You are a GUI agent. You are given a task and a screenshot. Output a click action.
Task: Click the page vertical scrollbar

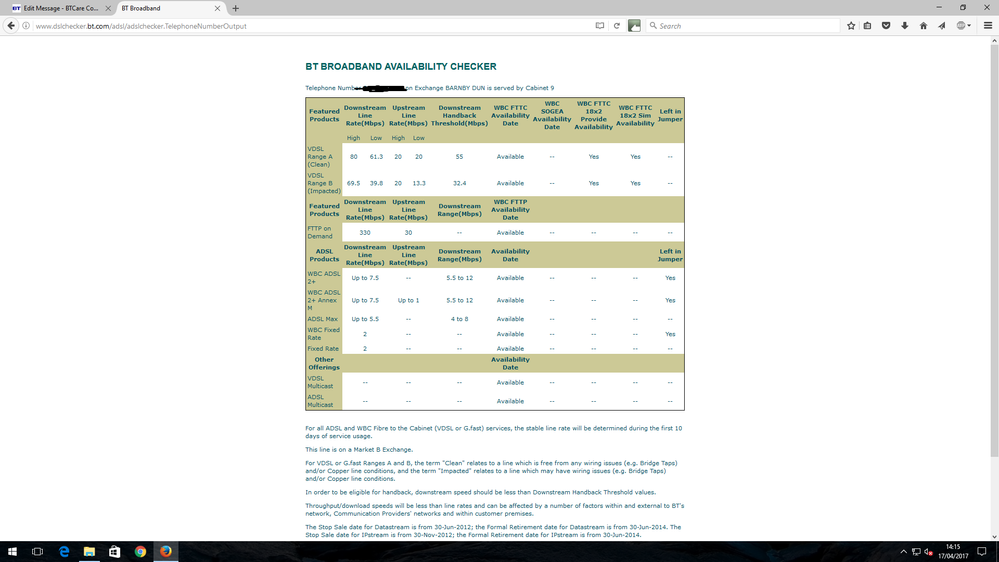point(994,249)
